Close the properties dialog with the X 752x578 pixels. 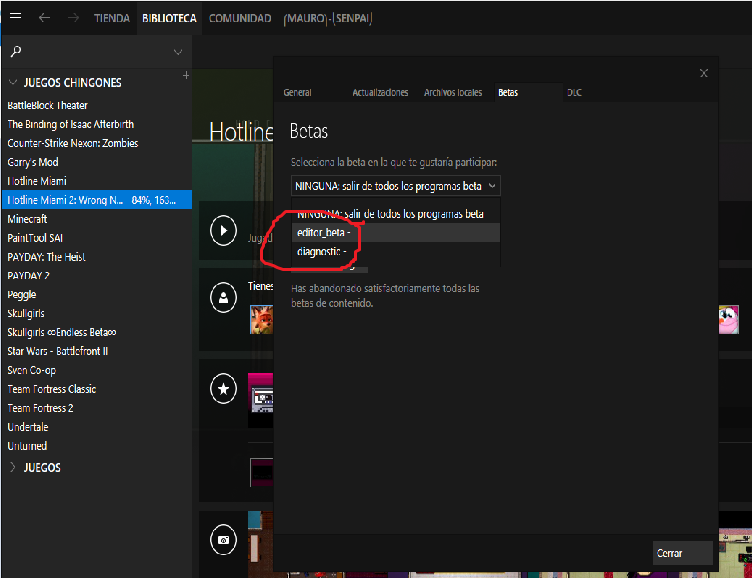pyautogui.click(x=704, y=73)
